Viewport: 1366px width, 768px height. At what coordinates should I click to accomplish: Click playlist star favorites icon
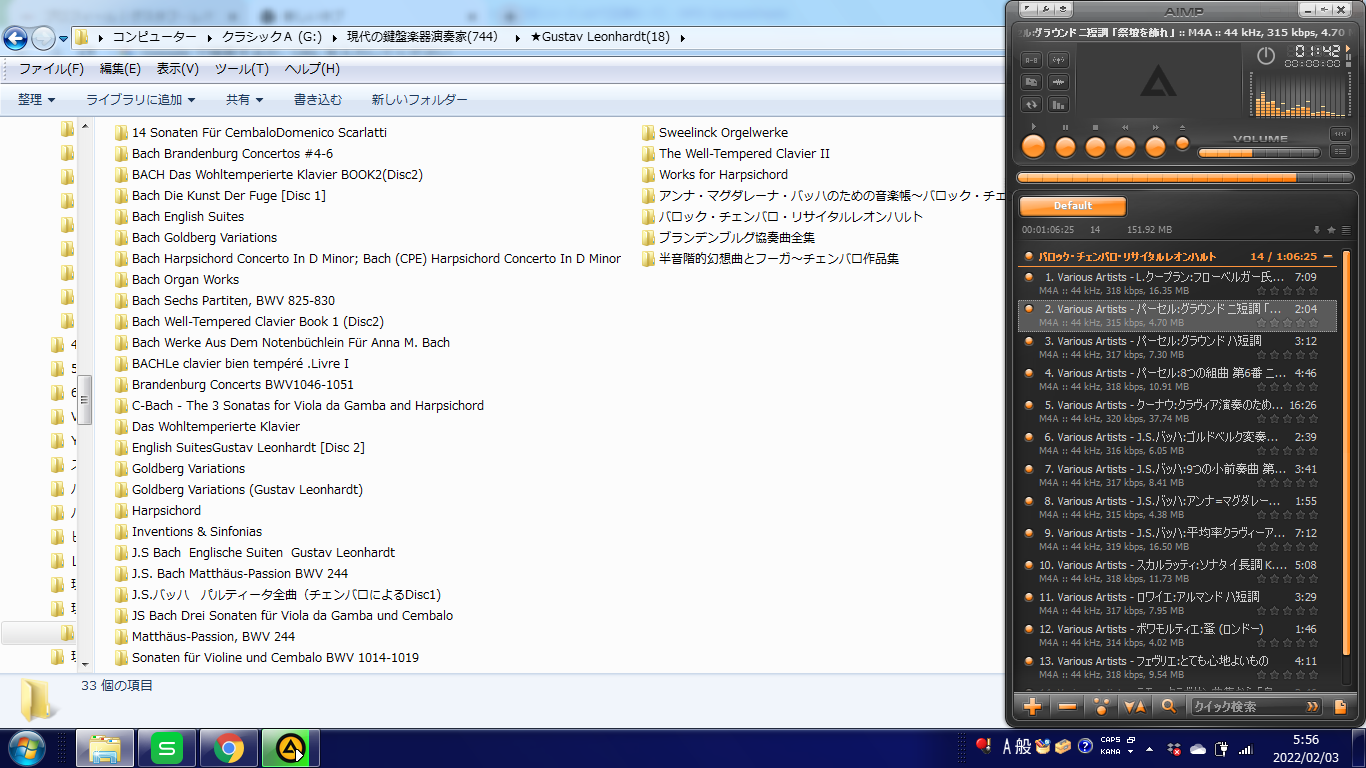coord(1331,230)
